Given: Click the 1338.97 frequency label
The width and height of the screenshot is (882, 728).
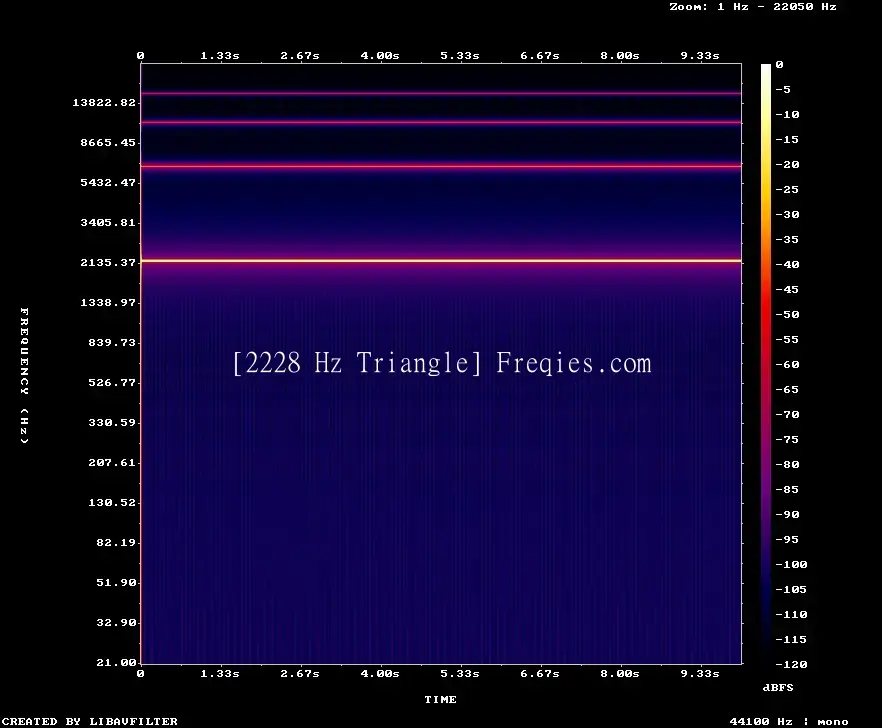Looking at the screenshot, I should pyautogui.click(x=108, y=303).
